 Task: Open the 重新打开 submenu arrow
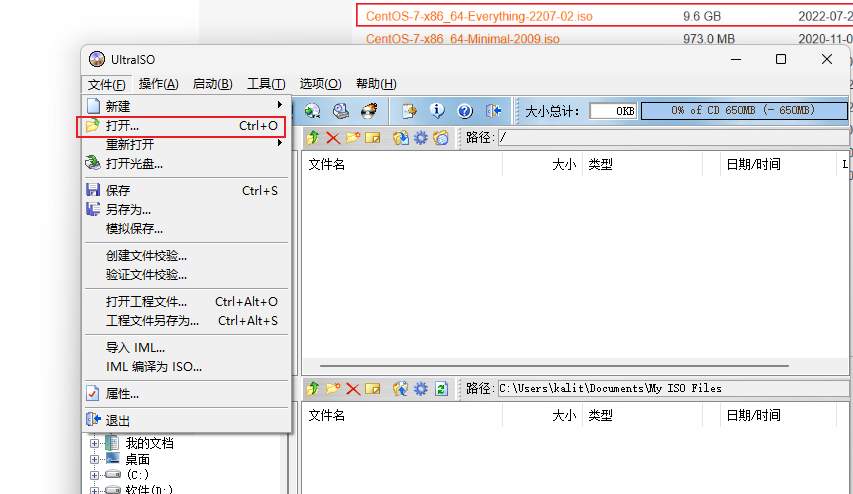coord(280,143)
